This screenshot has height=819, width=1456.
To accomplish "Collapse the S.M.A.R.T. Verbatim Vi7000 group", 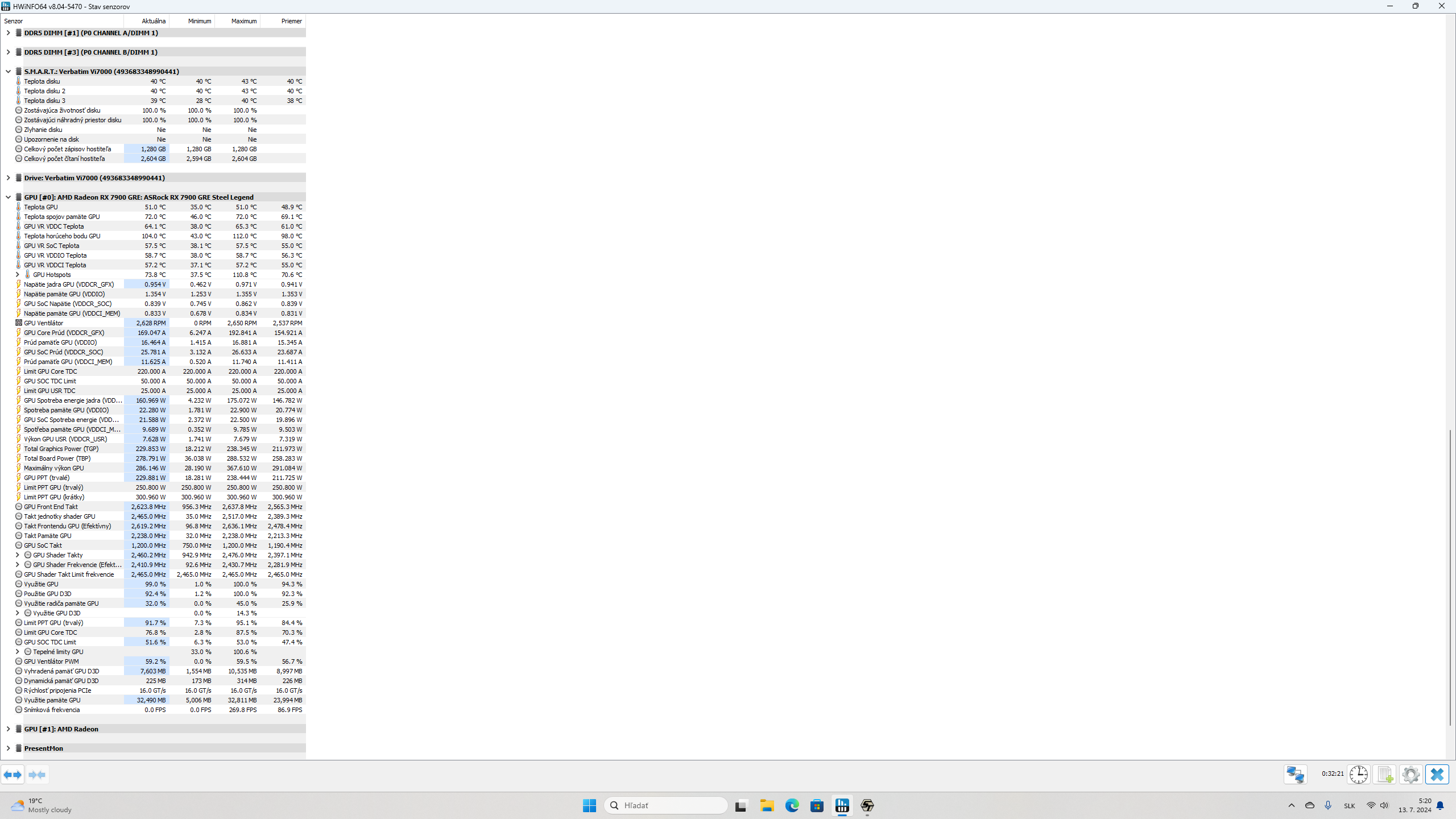I will (x=8, y=72).
